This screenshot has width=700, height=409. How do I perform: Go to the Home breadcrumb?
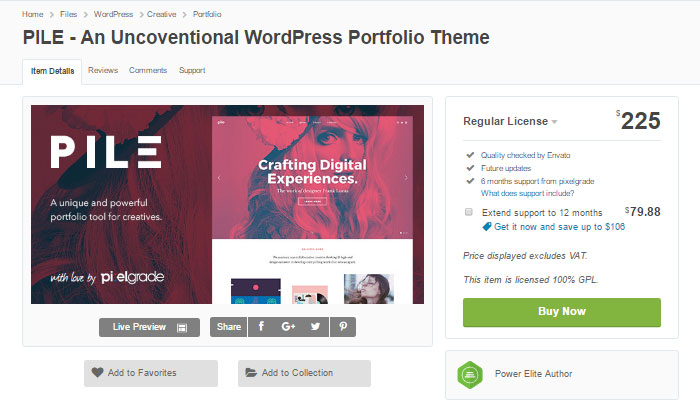point(33,14)
